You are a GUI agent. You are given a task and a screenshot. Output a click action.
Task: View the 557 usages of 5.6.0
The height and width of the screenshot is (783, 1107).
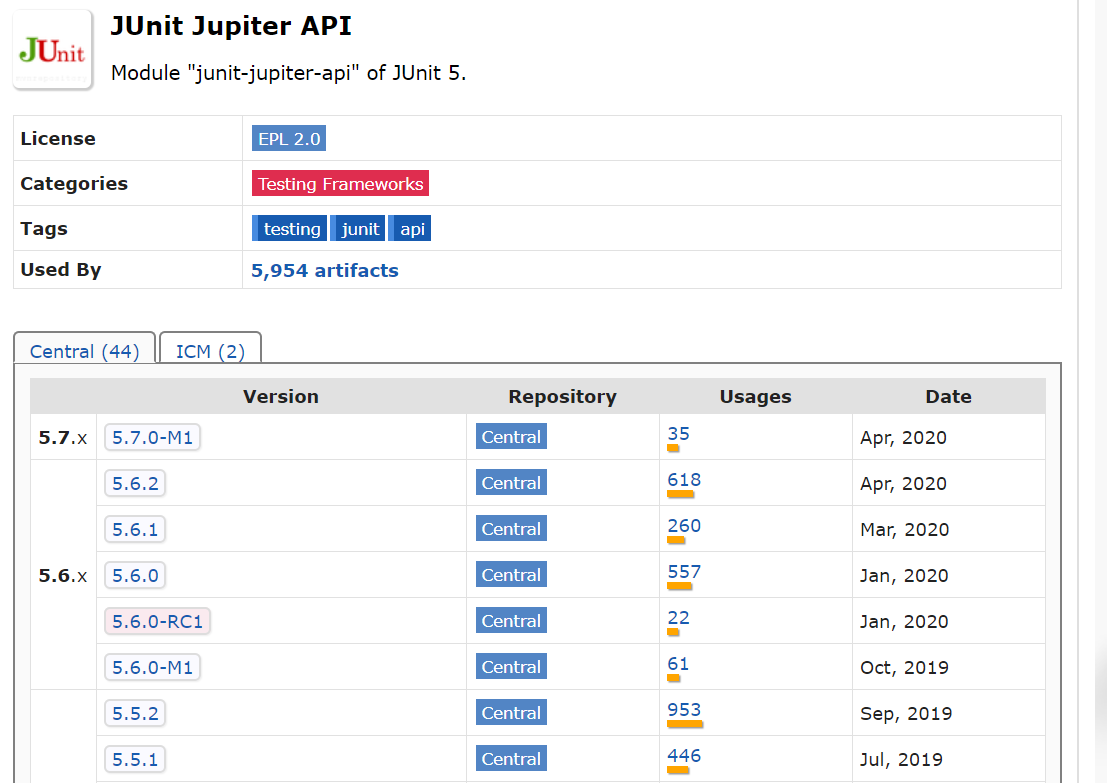click(684, 572)
